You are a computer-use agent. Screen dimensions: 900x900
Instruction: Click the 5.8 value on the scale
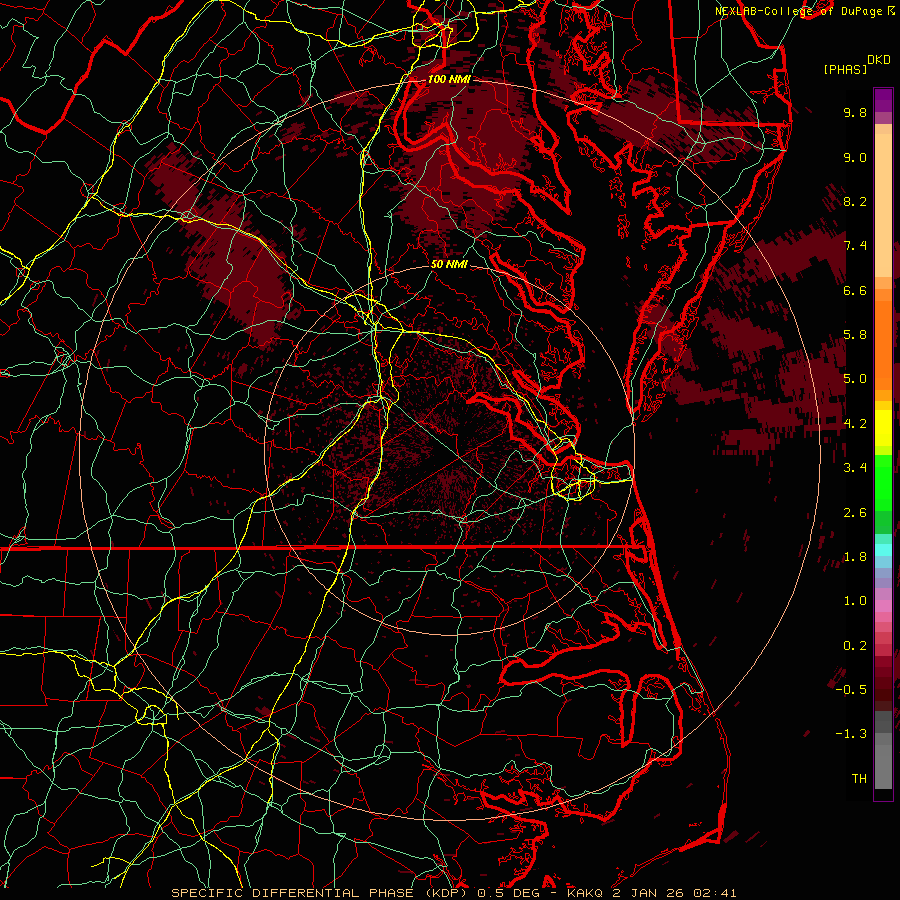pyautogui.click(x=855, y=335)
